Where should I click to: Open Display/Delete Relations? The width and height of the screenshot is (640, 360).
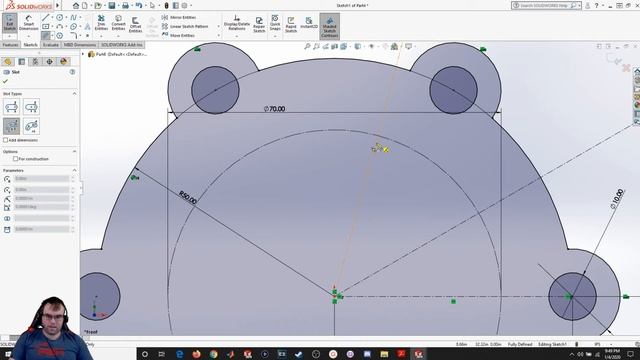point(236,23)
